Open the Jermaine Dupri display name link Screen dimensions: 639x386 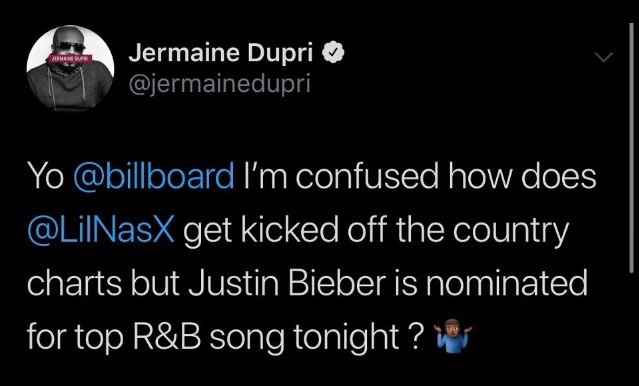[221, 53]
